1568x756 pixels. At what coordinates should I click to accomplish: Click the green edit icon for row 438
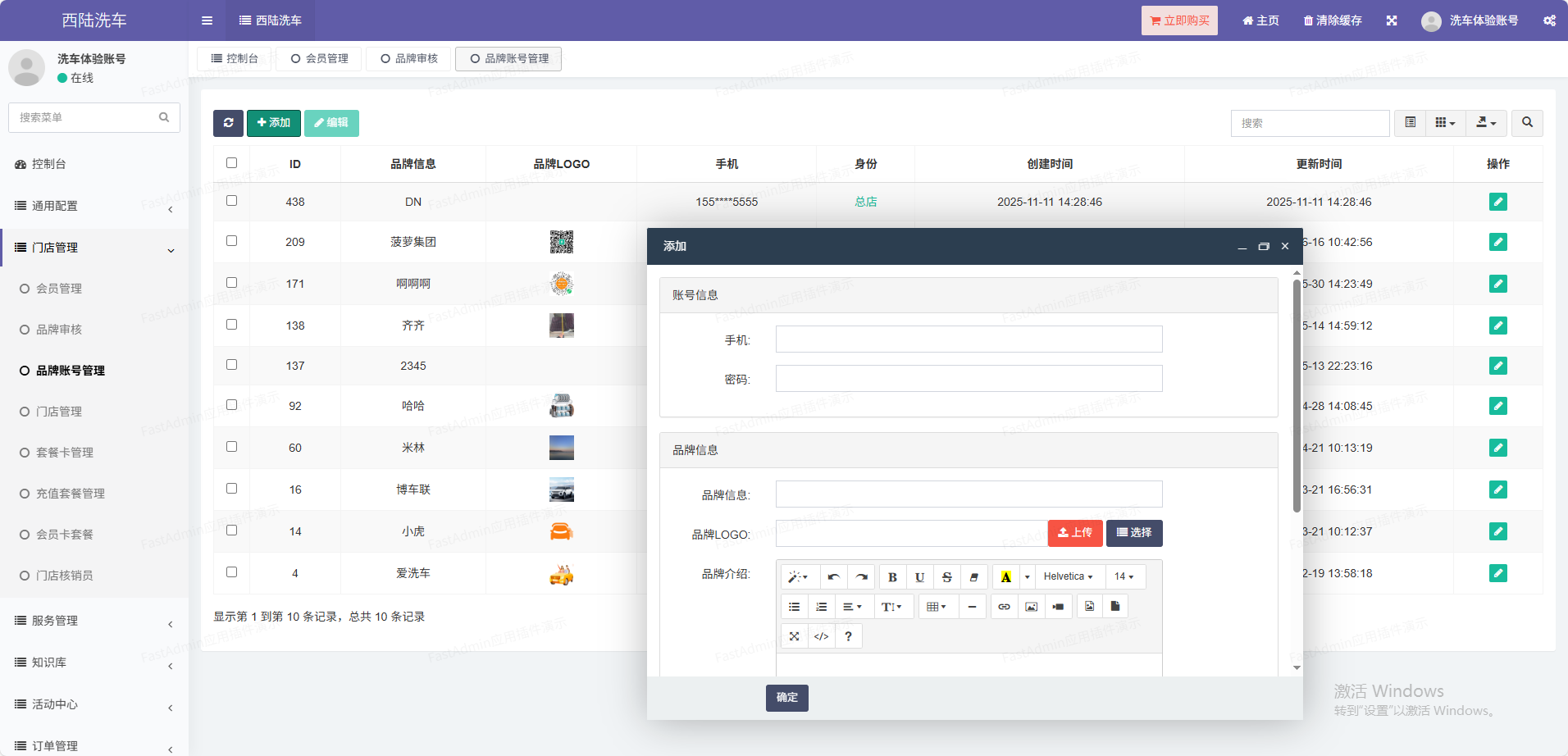(x=1497, y=202)
